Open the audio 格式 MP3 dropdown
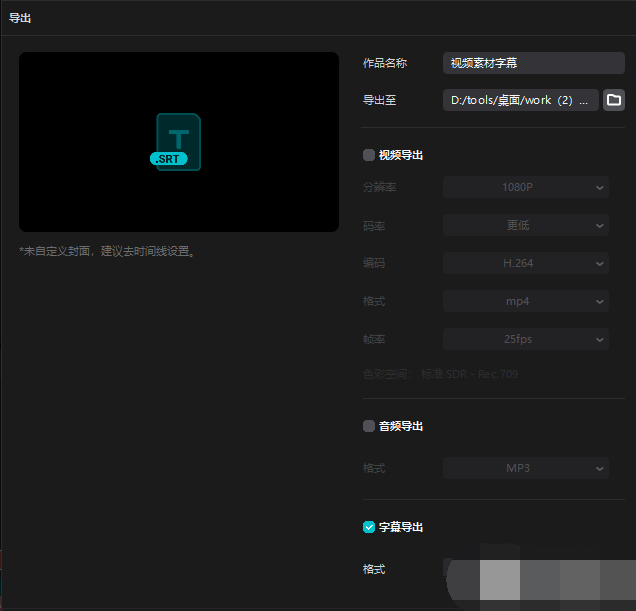The height and width of the screenshot is (611, 636). coord(526,468)
